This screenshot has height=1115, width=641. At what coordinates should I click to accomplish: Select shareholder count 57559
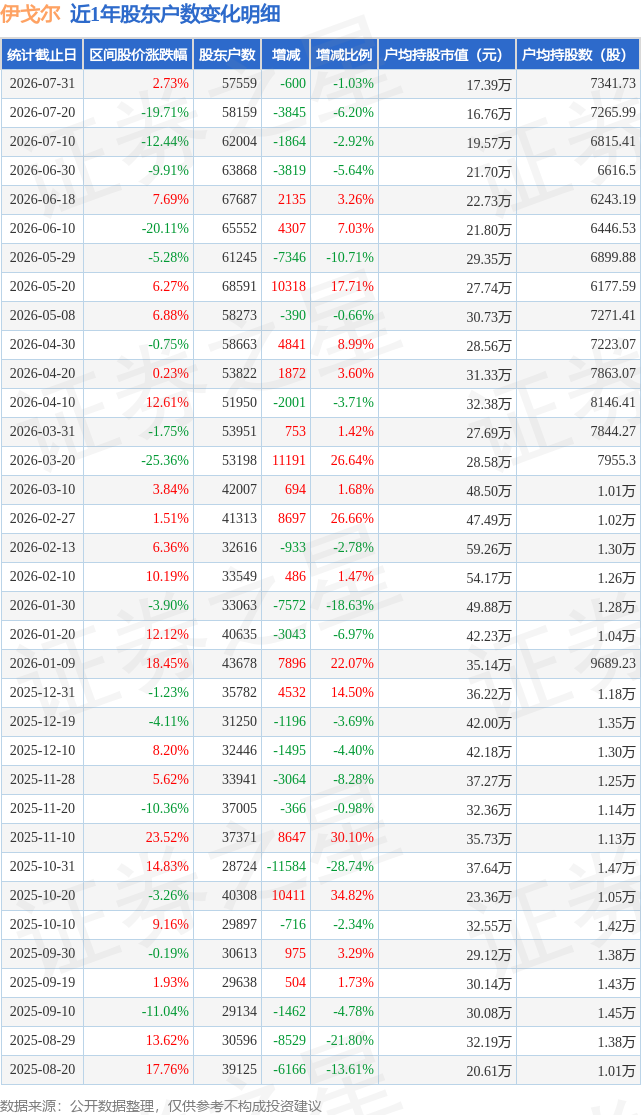point(239,84)
